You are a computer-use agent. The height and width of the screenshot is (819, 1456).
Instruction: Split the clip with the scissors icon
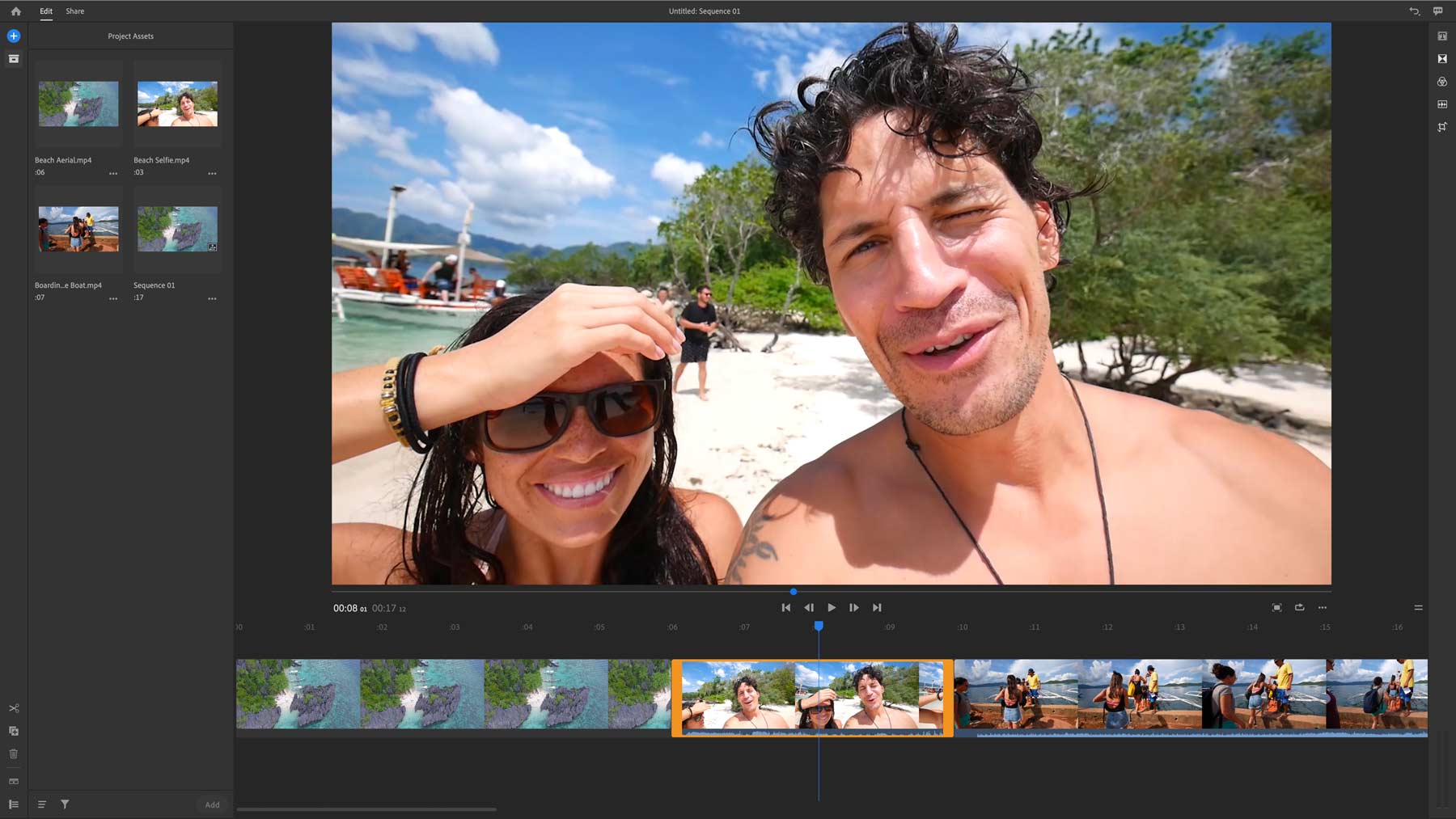[14, 708]
